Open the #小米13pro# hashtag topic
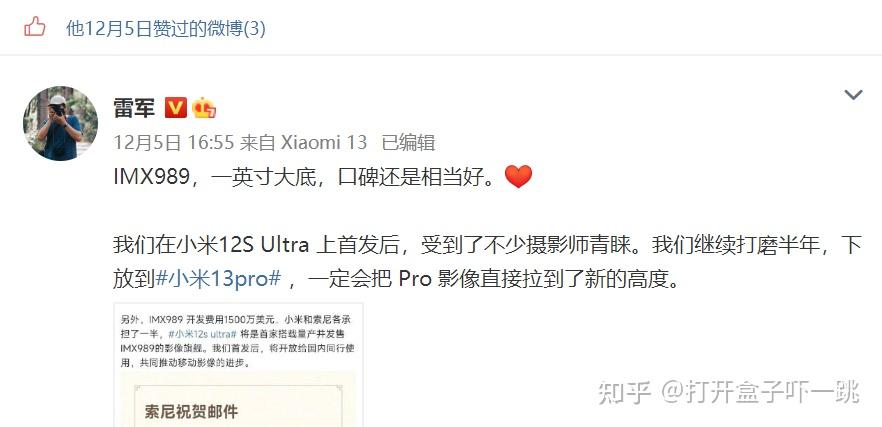 pos(218,278)
